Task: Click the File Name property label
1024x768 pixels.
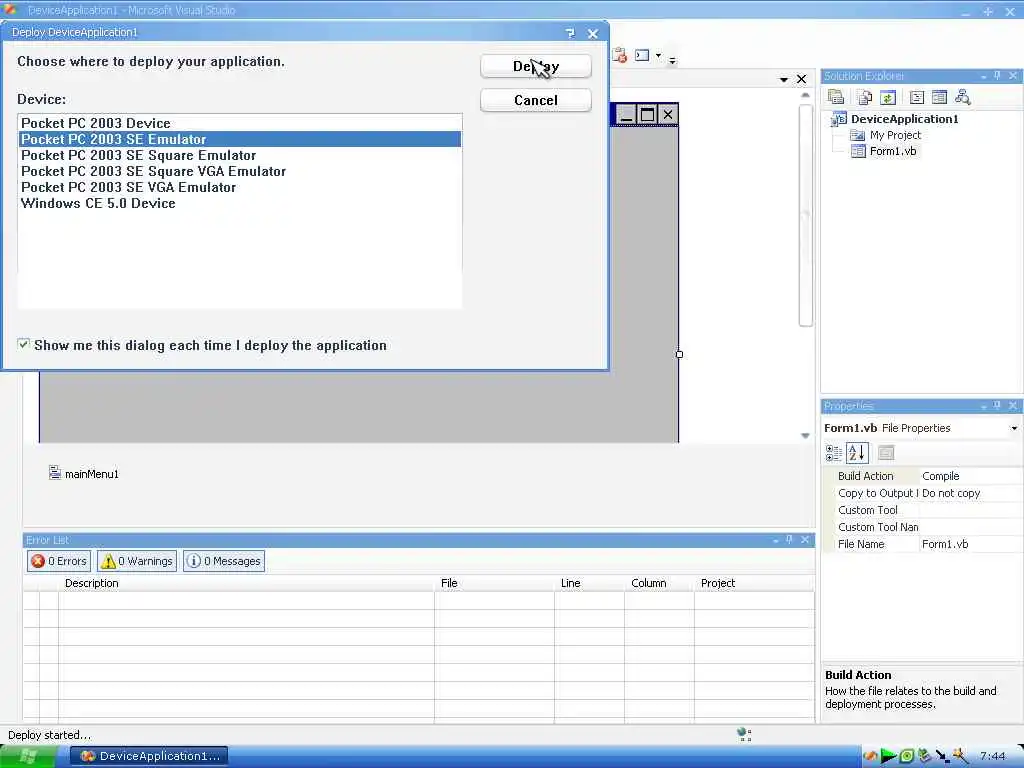Action: click(x=861, y=544)
